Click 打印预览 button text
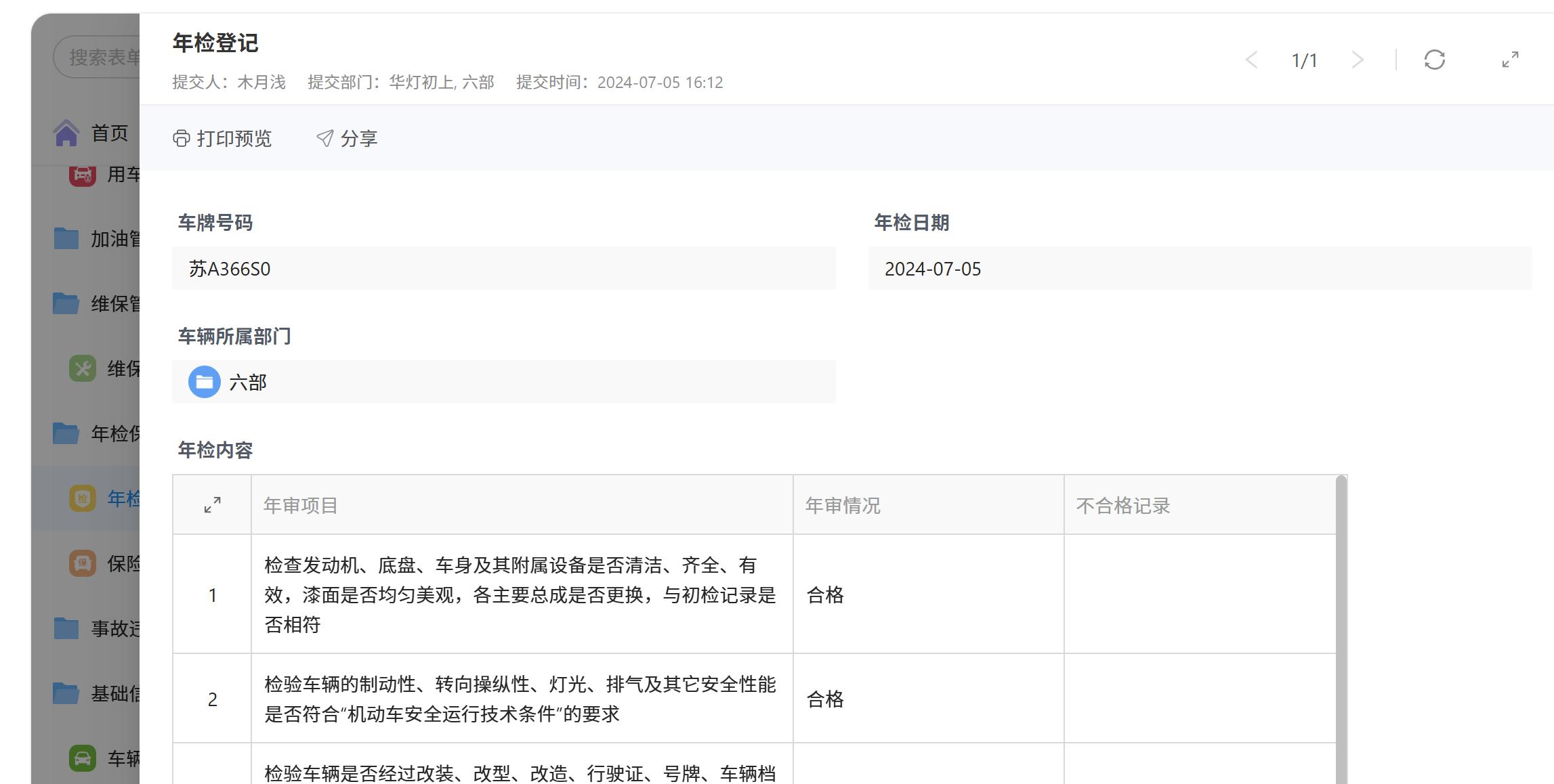 (234, 139)
